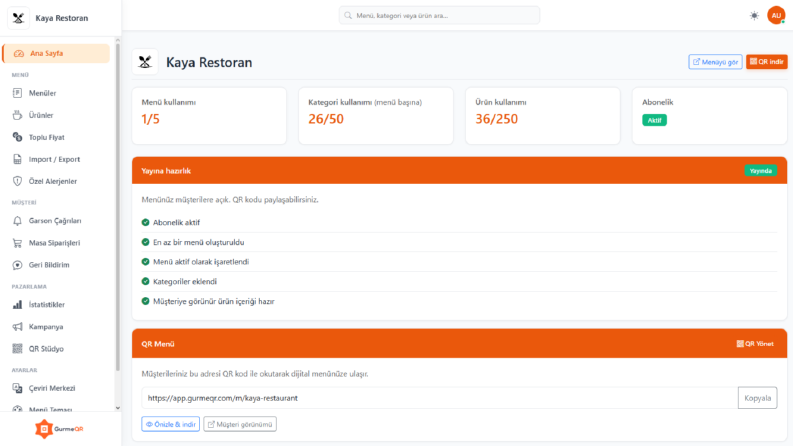This screenshot has width=793, height=446.
Task: Click the QR indir button
Action: click(x=767, y=62)
